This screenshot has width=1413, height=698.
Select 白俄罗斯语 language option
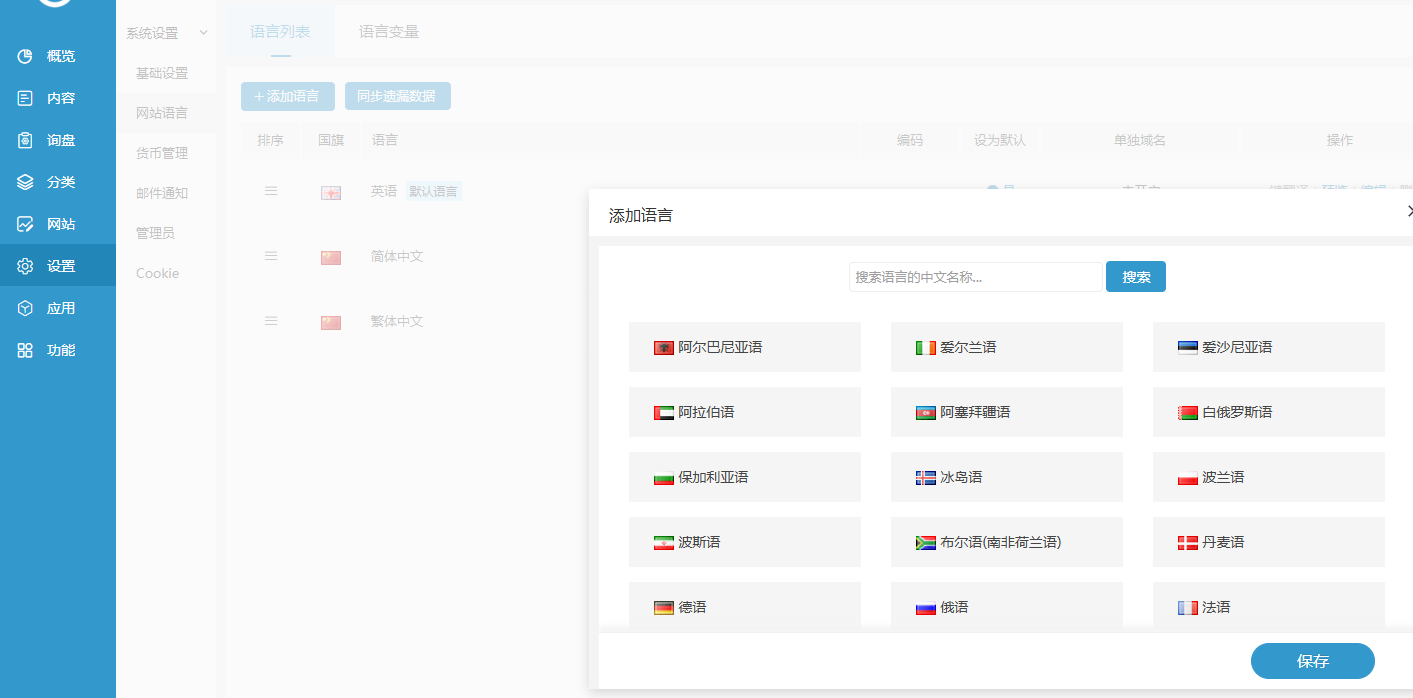[1268, 412]
